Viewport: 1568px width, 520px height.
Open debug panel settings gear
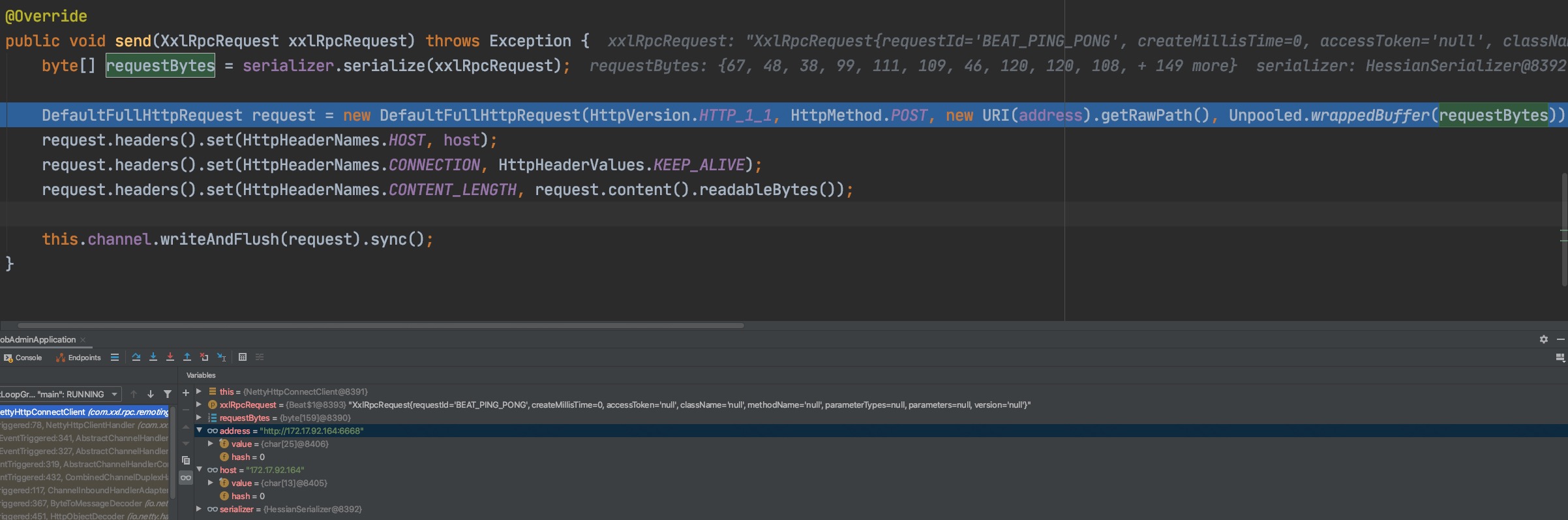(1543, 339)
